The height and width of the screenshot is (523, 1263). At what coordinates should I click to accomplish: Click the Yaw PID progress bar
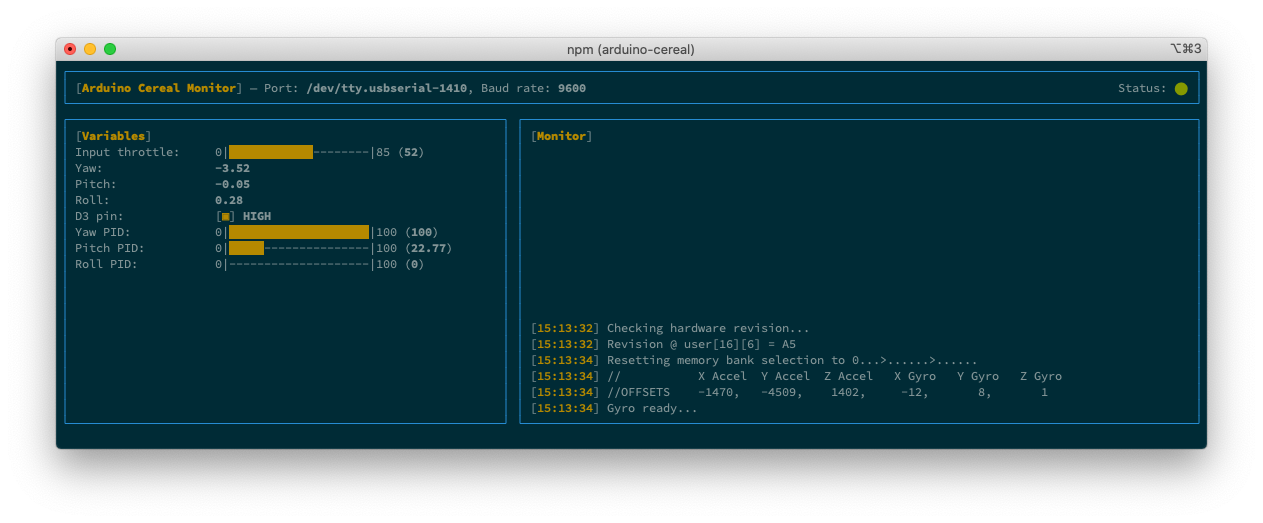[x=299, y=232]
